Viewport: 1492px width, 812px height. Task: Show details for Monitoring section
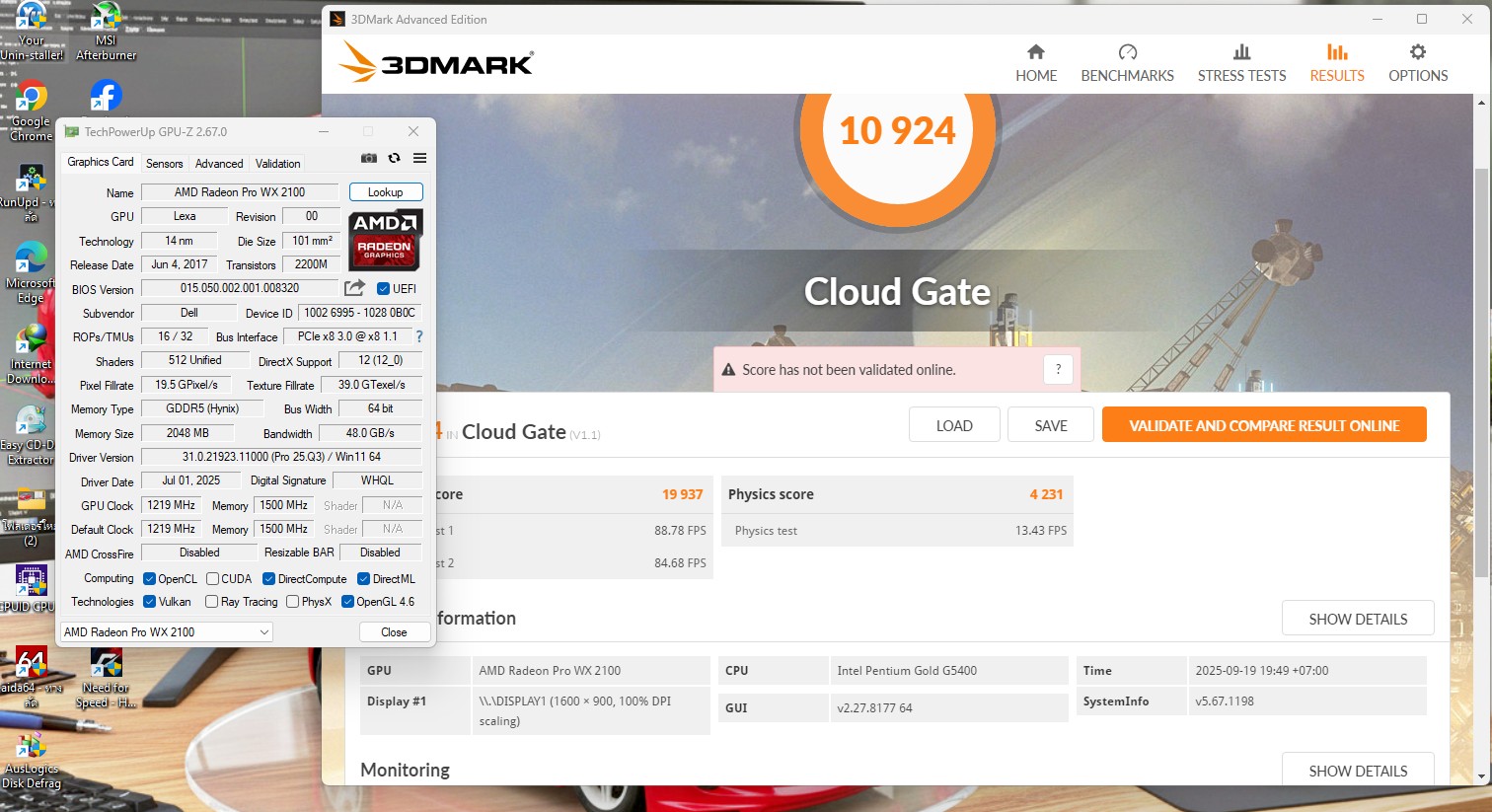pos(1357,771)
